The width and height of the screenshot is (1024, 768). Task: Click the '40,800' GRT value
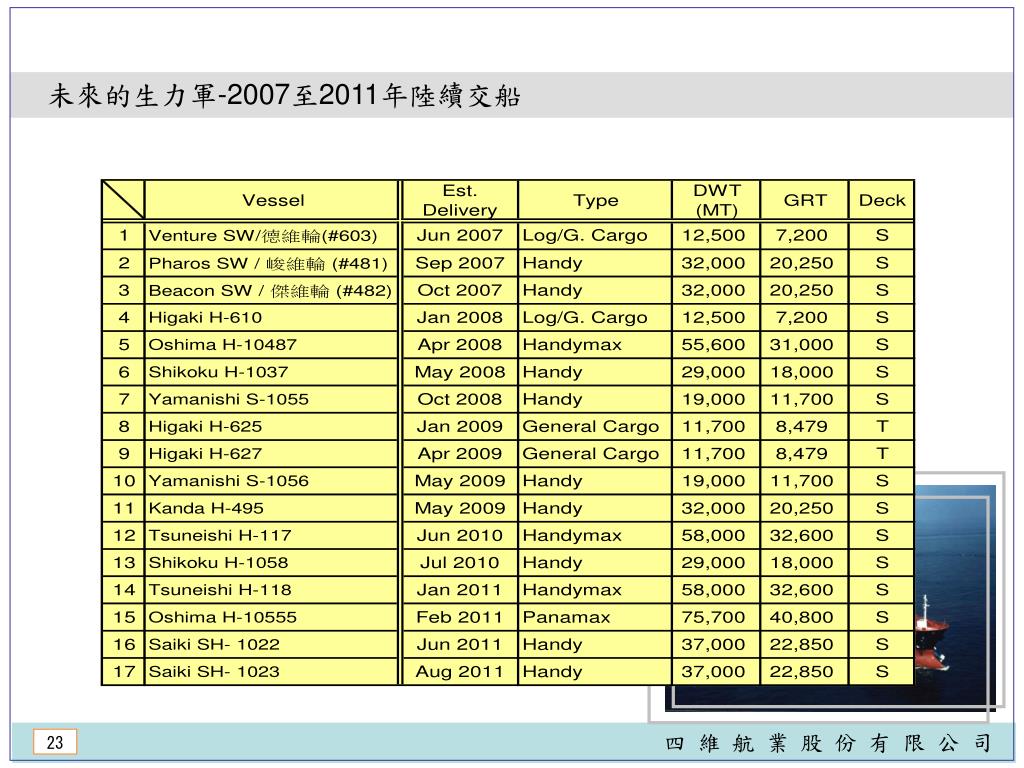(x=805, y=617)
